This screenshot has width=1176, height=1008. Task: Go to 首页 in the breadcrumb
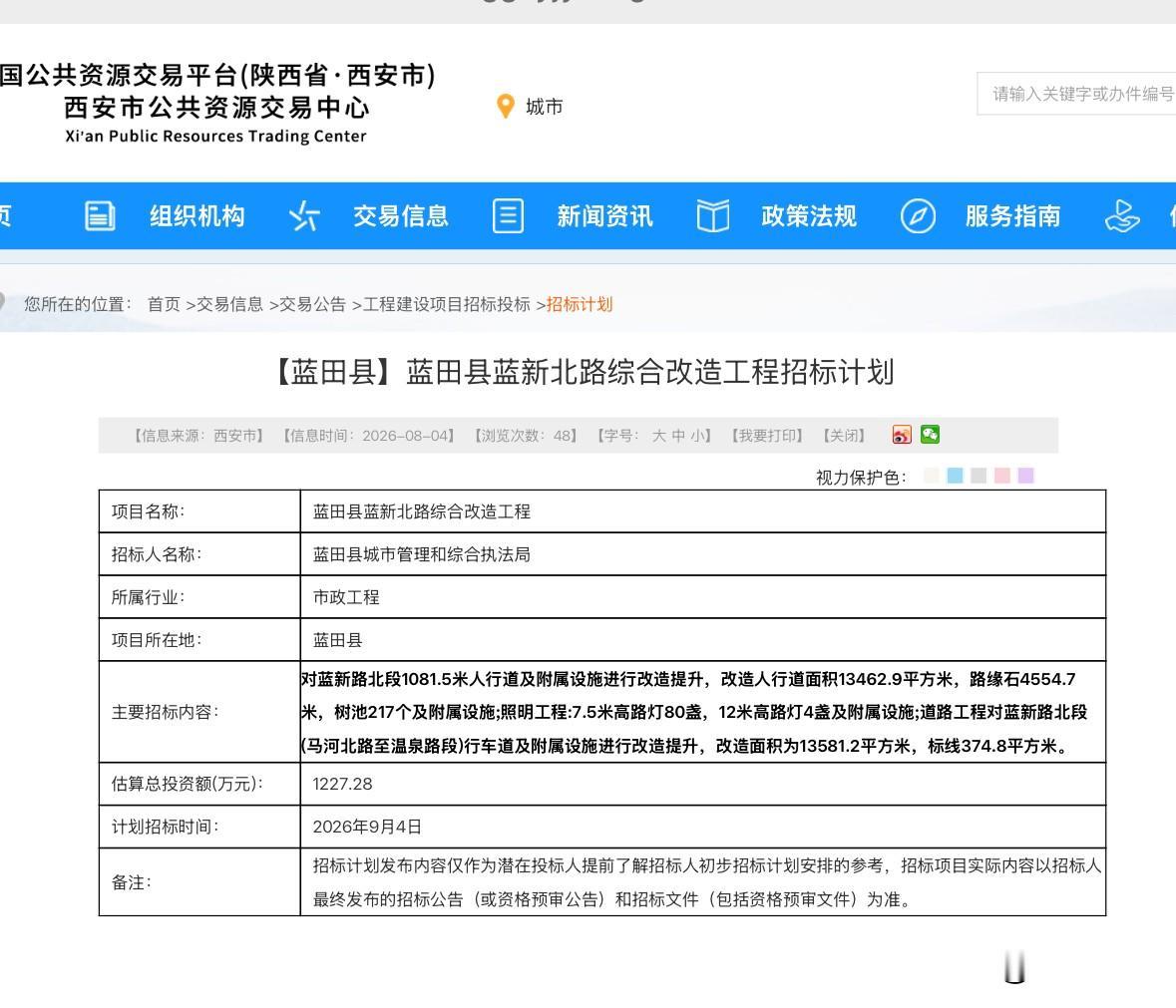(164, 304)
